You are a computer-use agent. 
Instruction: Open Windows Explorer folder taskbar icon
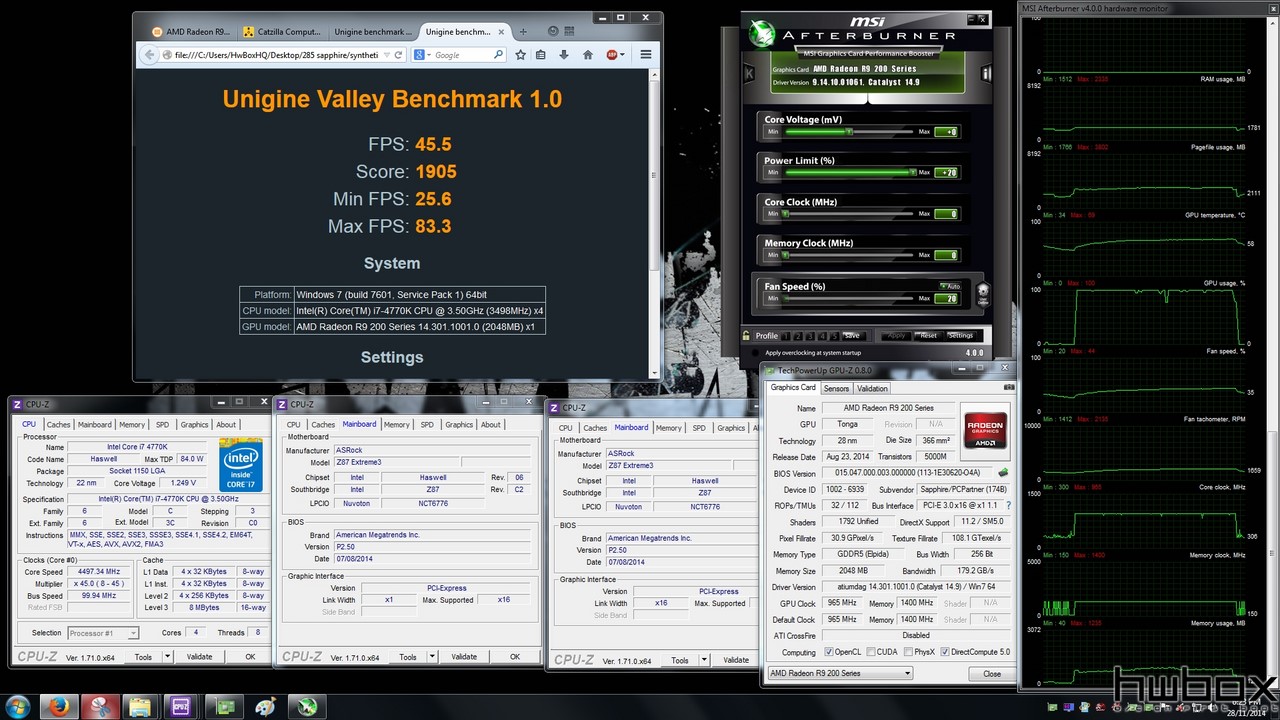(x=140, y=707)
